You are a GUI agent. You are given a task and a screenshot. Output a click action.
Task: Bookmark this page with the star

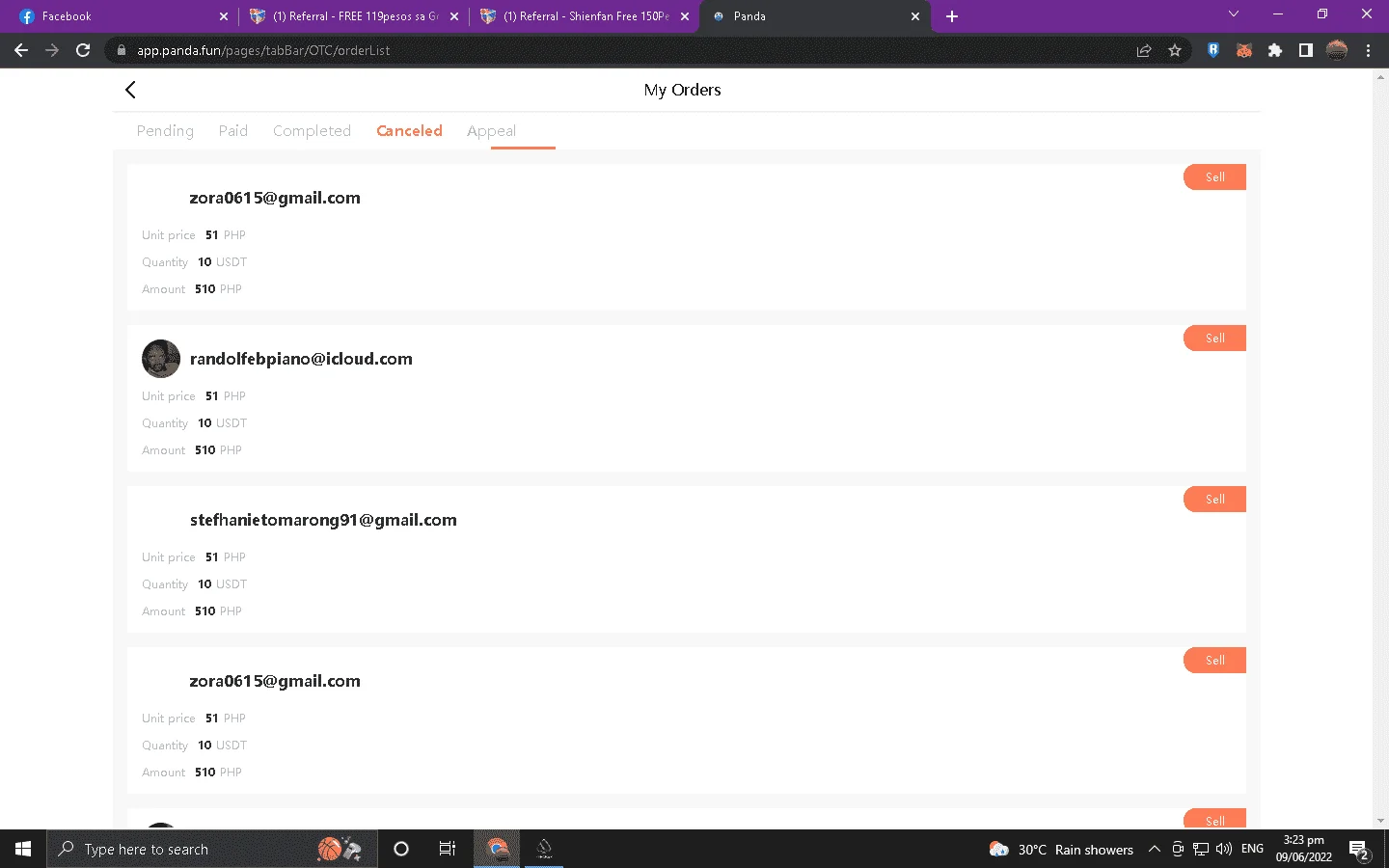1175,50
